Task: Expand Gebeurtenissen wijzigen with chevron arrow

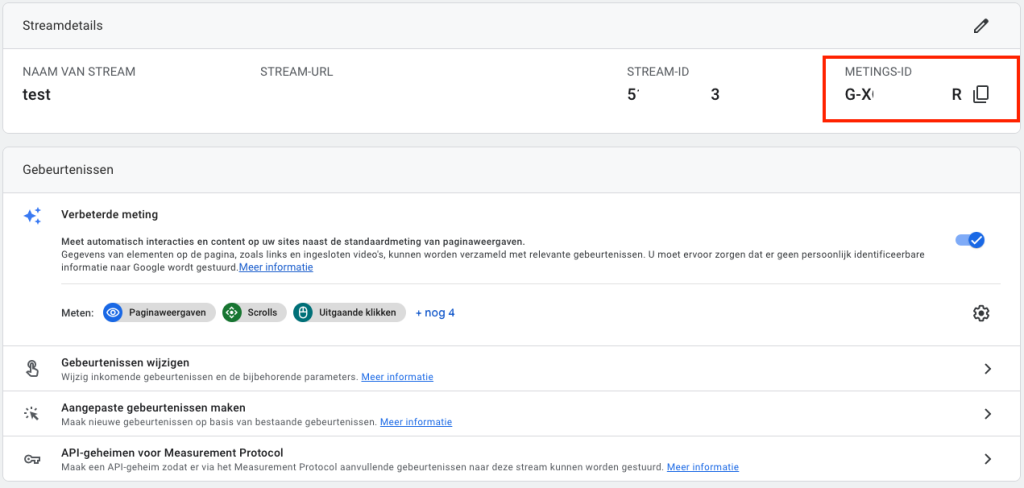Action: coord(987,369)
